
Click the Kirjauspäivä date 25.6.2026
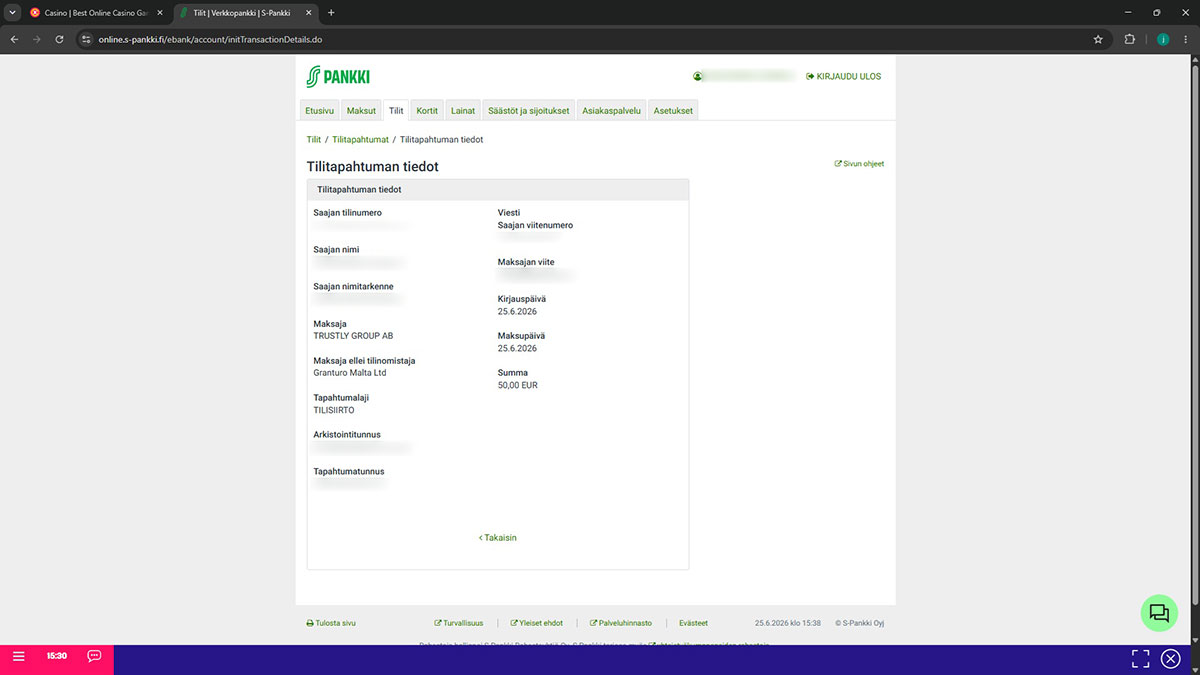517,312
